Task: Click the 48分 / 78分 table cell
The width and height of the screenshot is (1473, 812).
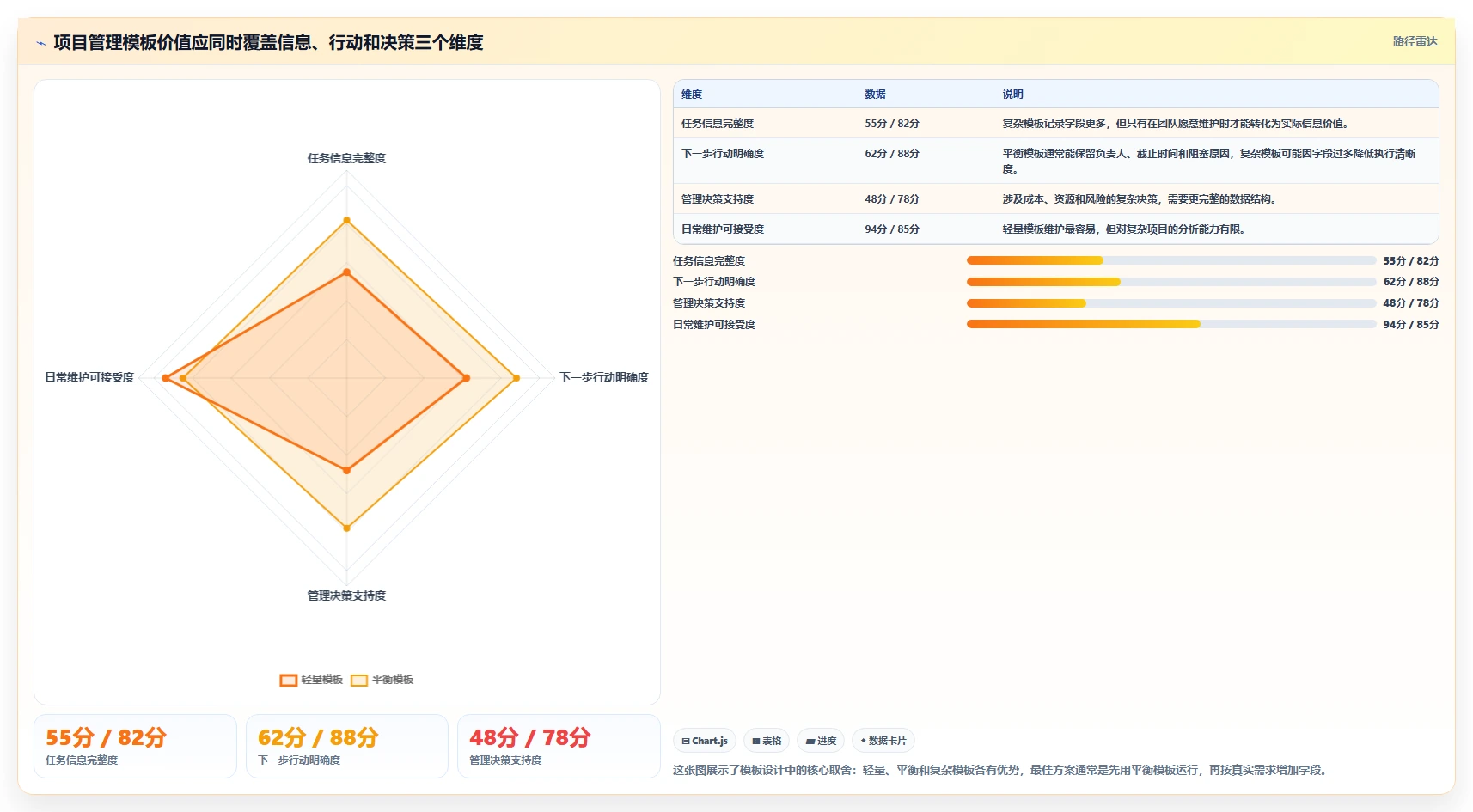Action: 892,199
